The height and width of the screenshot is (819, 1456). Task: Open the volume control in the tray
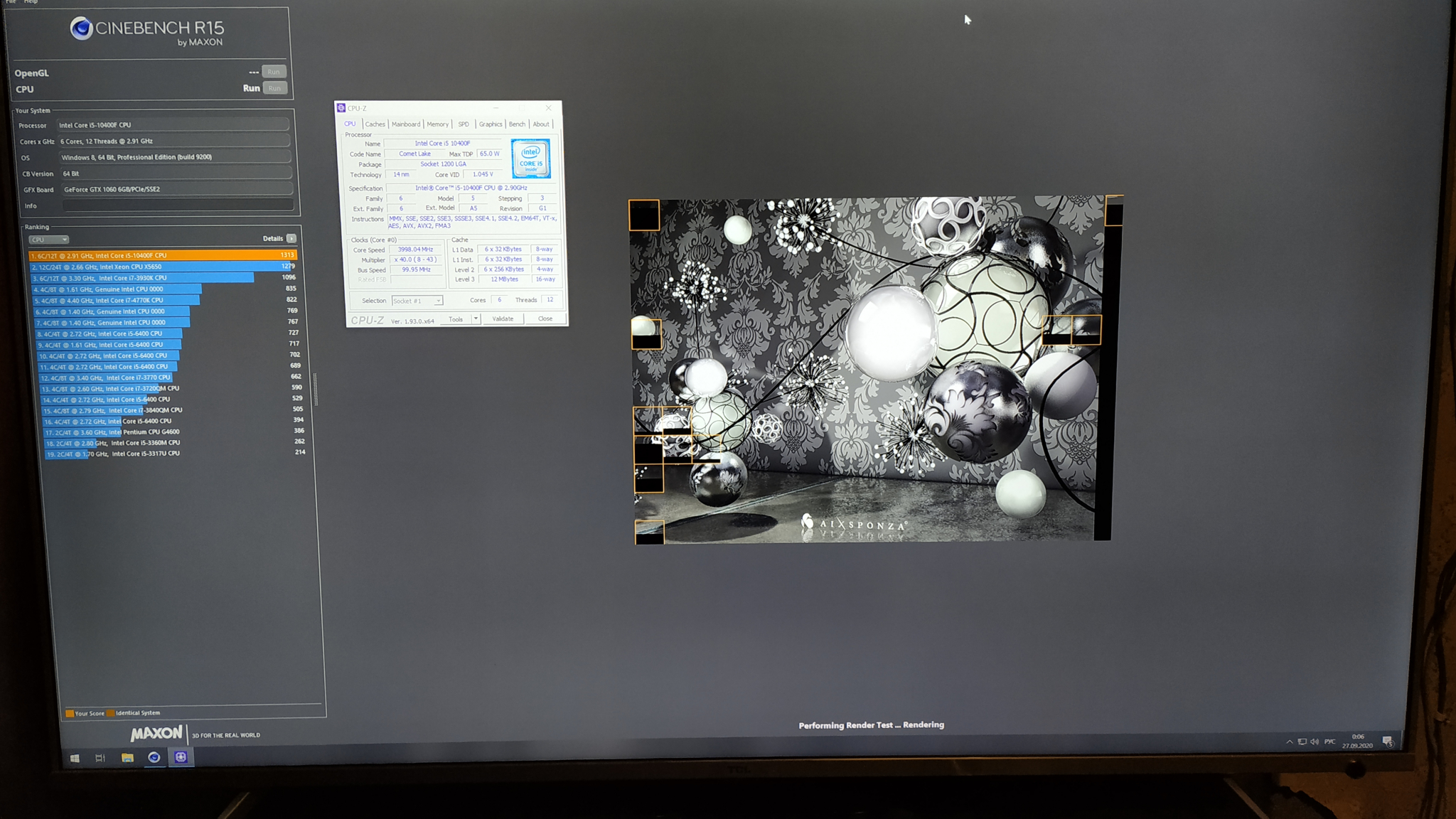1315,742
